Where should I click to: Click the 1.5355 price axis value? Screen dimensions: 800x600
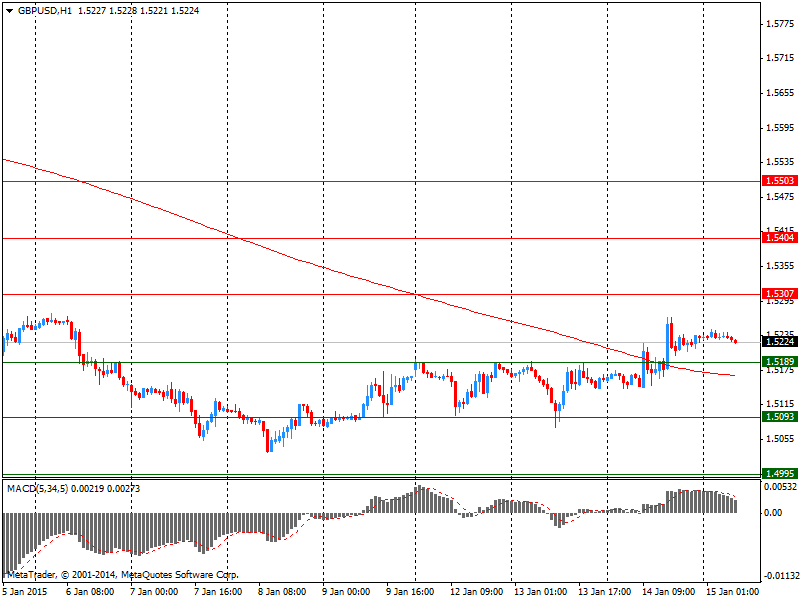(x=780, y=266)
